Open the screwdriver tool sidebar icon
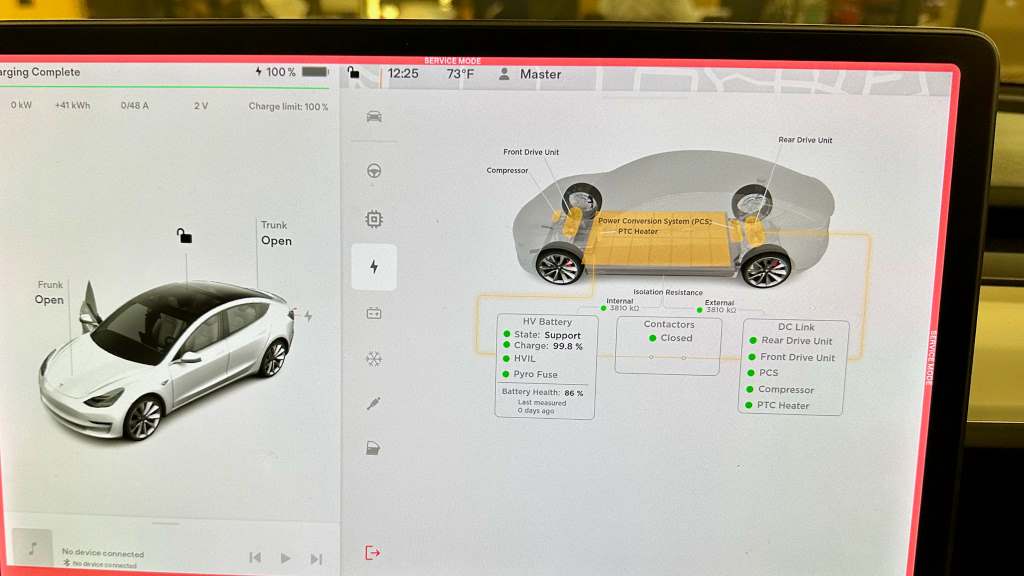This screenshot has height=576, width=1024. tap(374, 403)
